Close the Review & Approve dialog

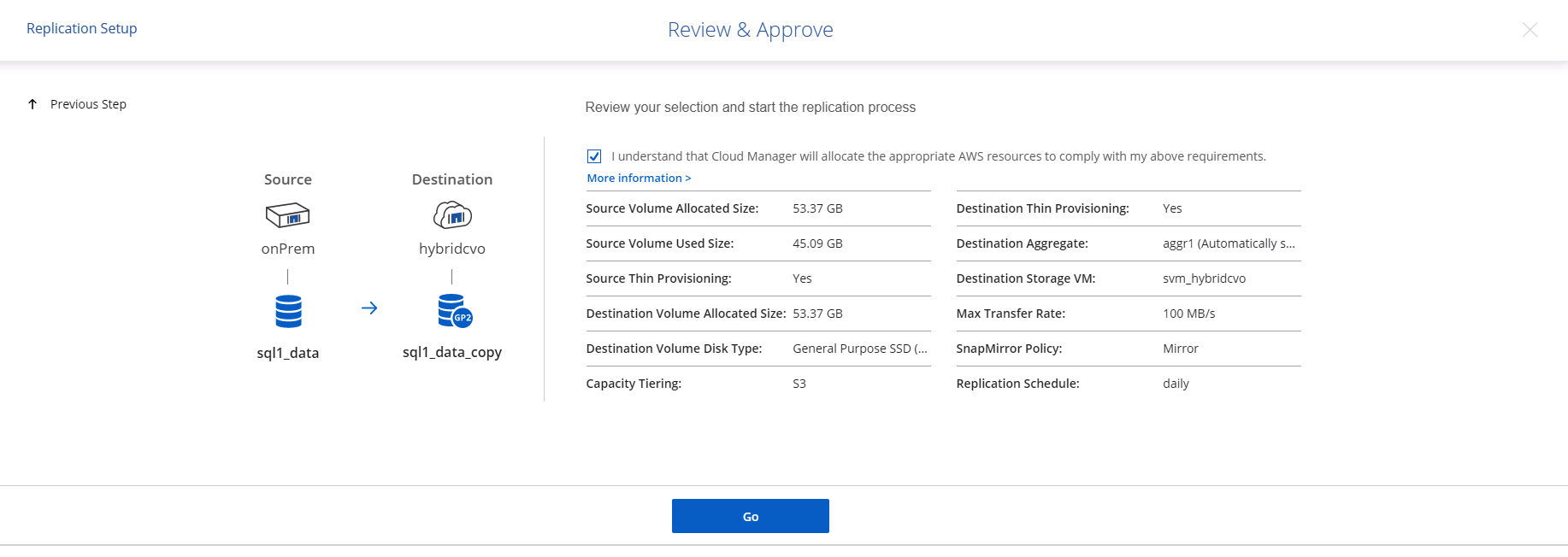[x=1530, y=30]
